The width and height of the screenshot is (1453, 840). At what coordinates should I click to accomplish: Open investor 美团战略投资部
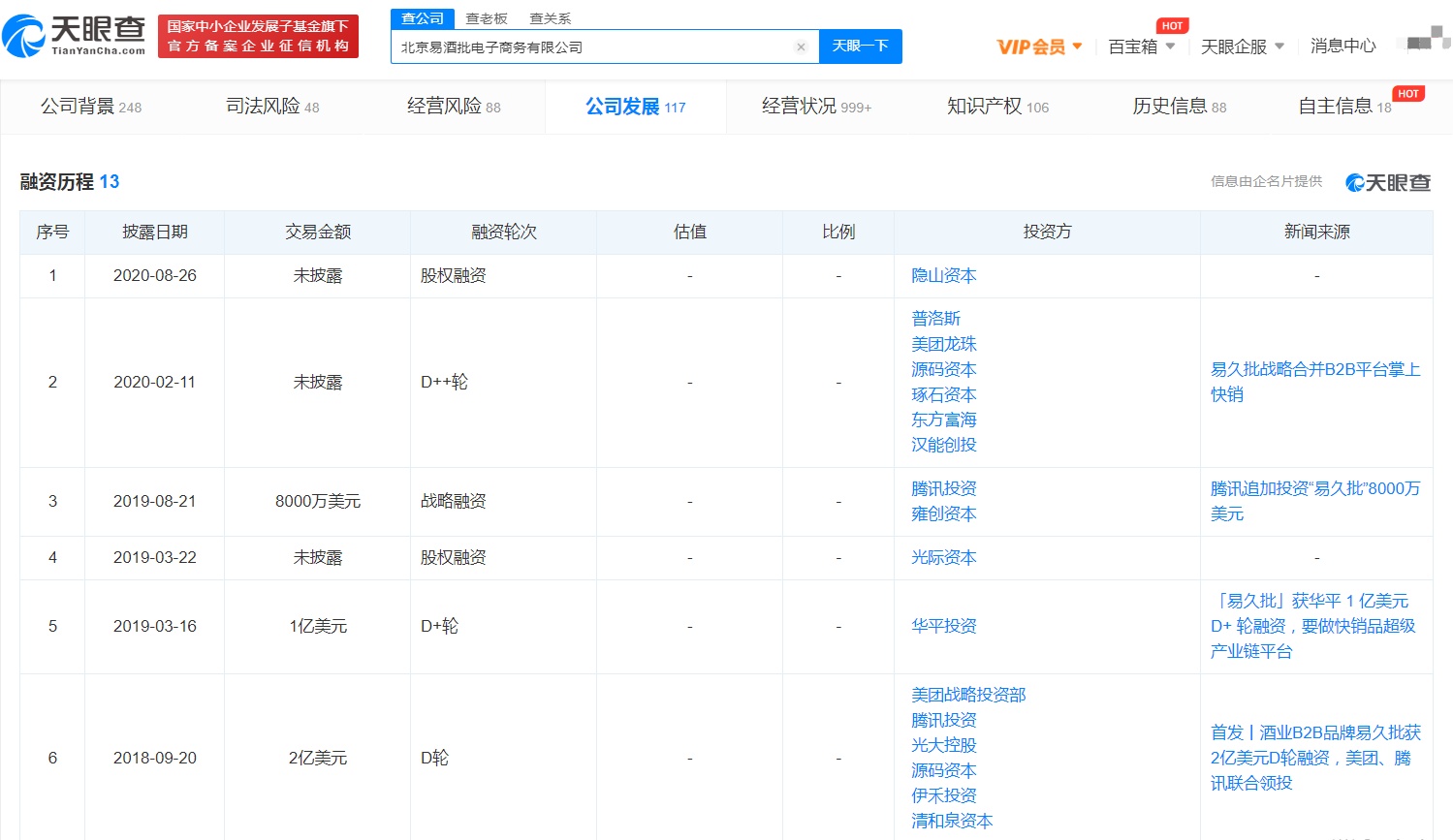[968, 695]
